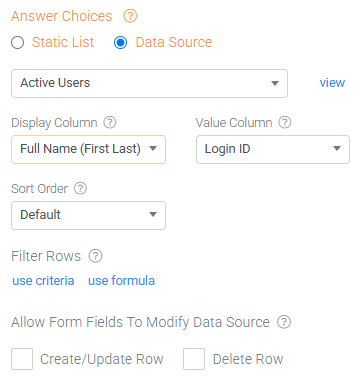This screenshot has width=364, height=382.
Task: Click the view link
Action: (x=332, y=83)
